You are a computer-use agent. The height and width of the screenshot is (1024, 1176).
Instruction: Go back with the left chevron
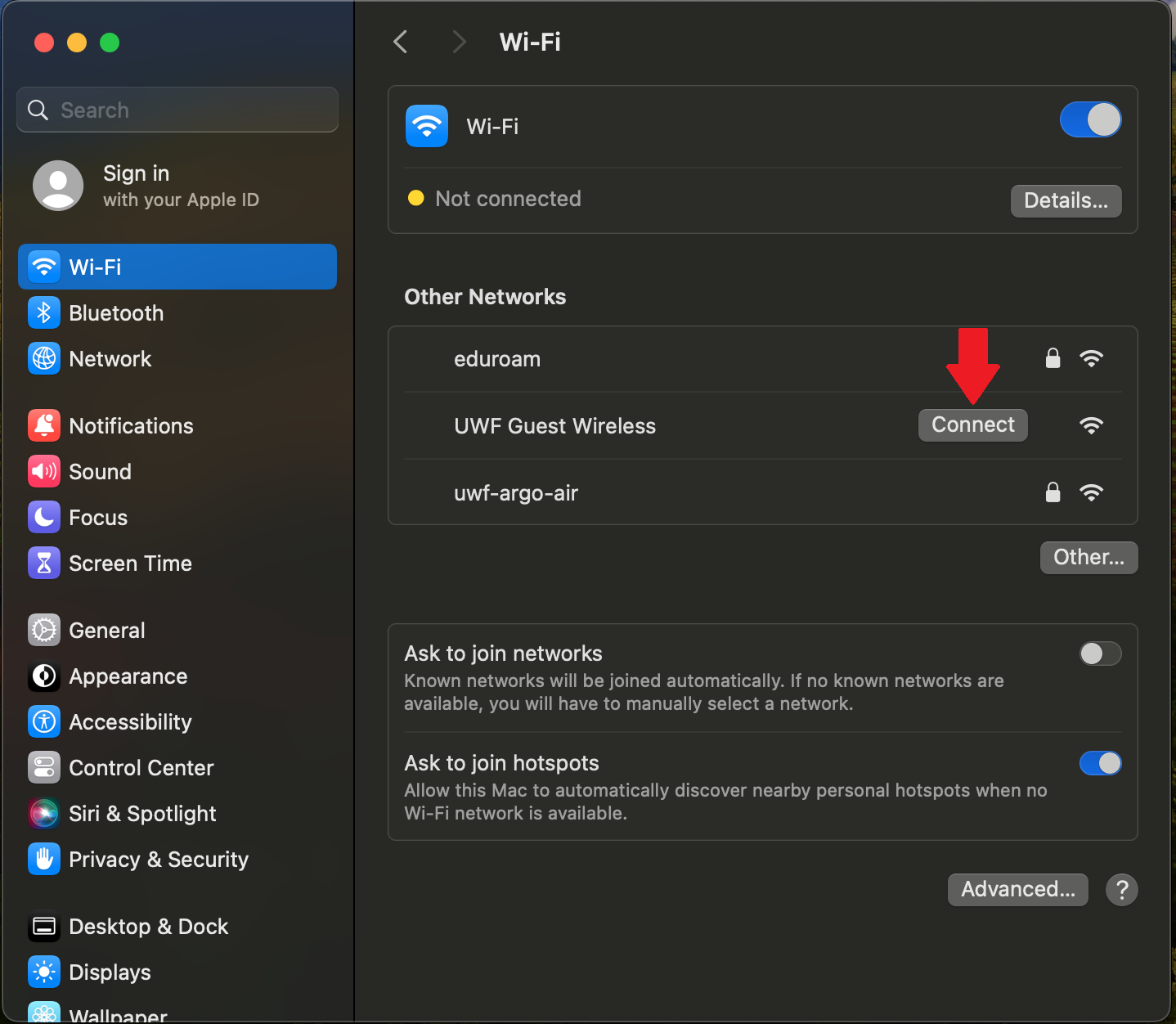401,42
